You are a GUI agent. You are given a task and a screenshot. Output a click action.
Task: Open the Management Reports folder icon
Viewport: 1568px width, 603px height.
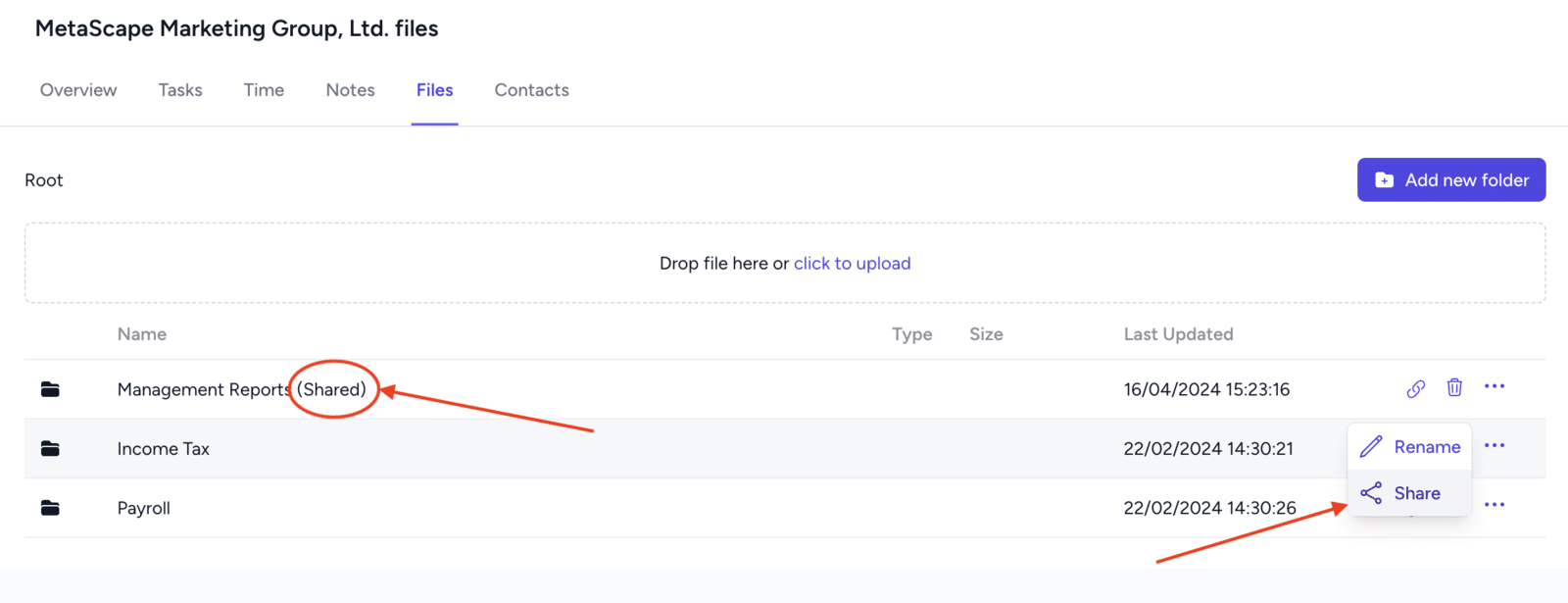[50, 389]
